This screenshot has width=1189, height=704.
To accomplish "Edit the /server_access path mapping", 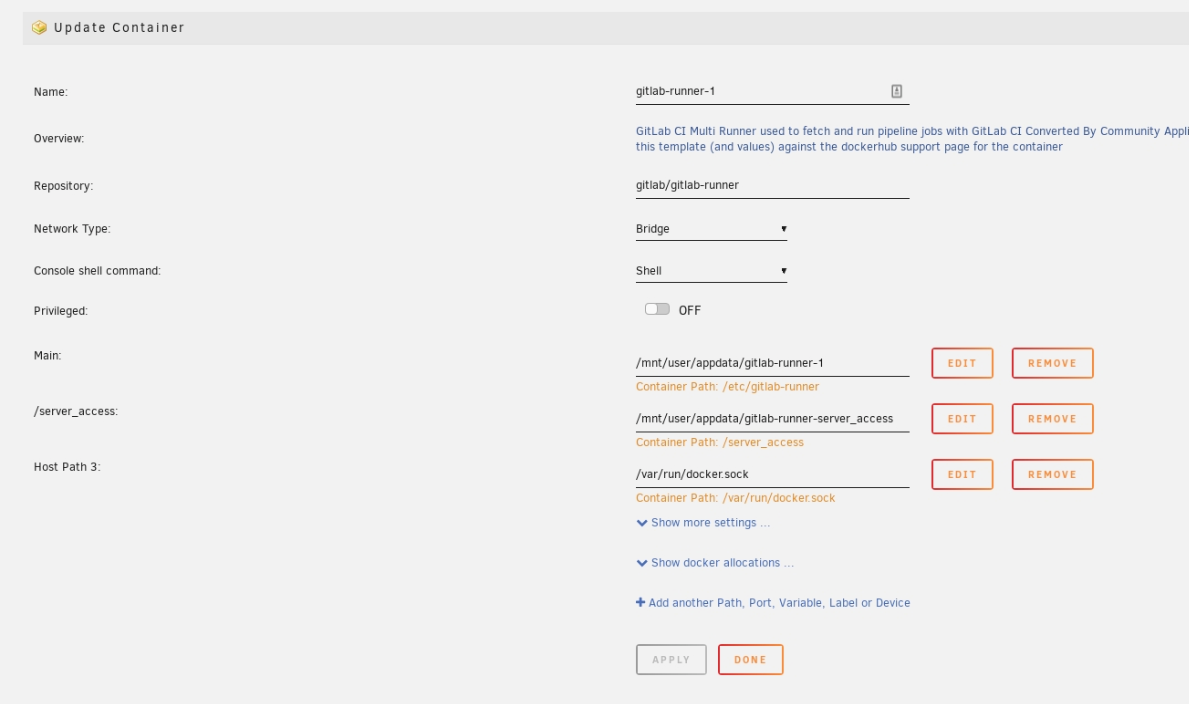I will [962, 419].
